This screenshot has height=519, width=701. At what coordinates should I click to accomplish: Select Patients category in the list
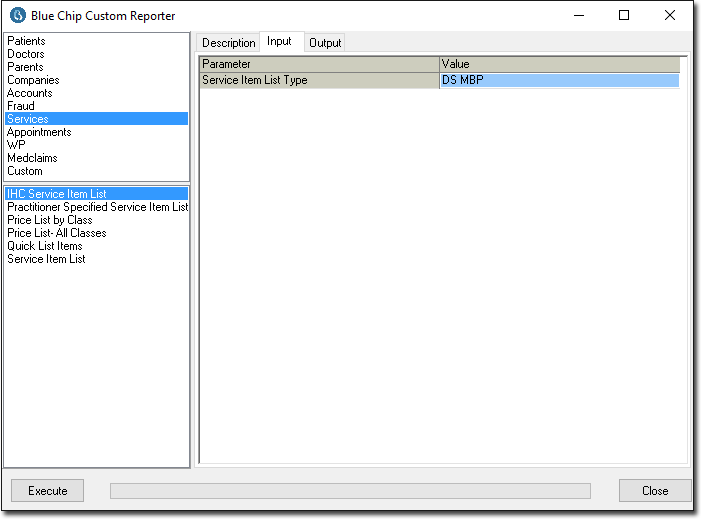[x=26, y=41]
